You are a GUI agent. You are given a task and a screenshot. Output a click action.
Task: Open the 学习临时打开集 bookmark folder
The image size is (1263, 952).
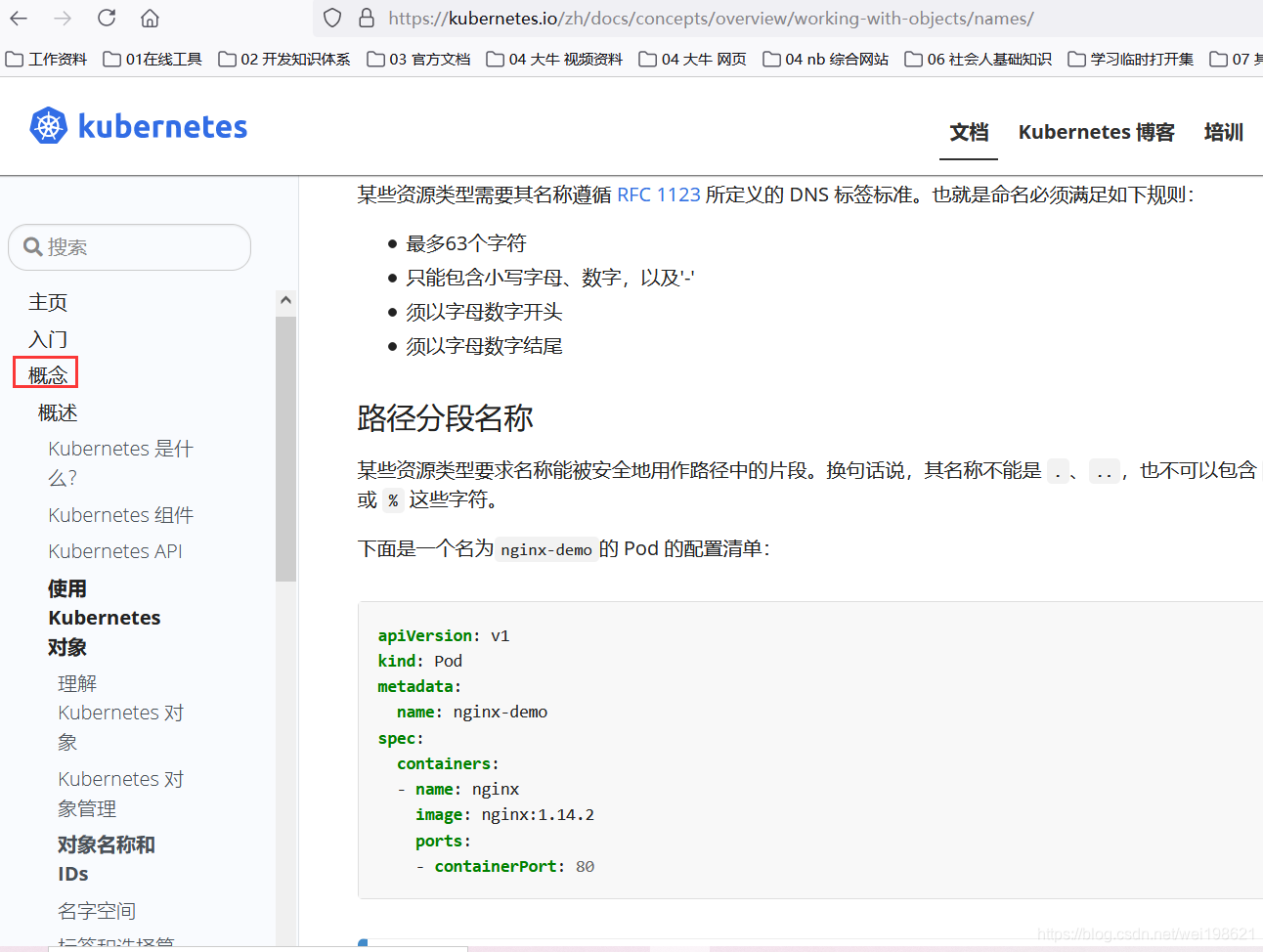pyautogui.click(x=1131, y=60)
